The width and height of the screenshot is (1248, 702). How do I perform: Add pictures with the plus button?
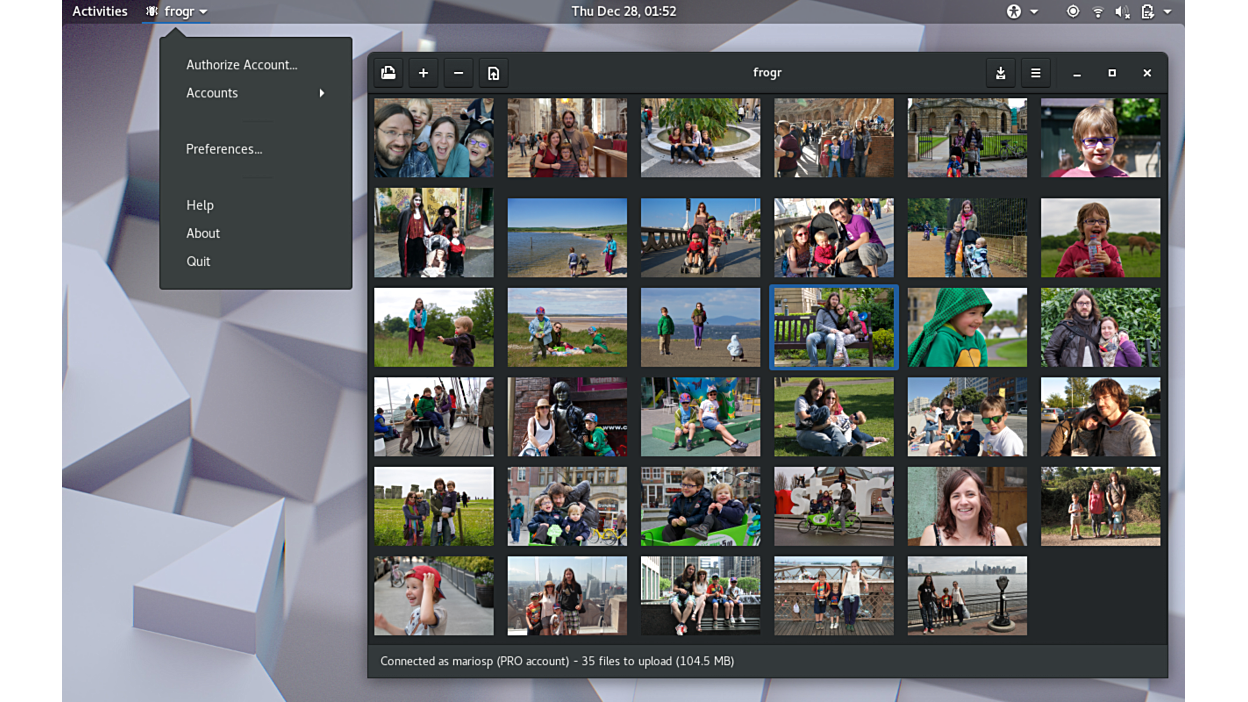coord(423,73)
